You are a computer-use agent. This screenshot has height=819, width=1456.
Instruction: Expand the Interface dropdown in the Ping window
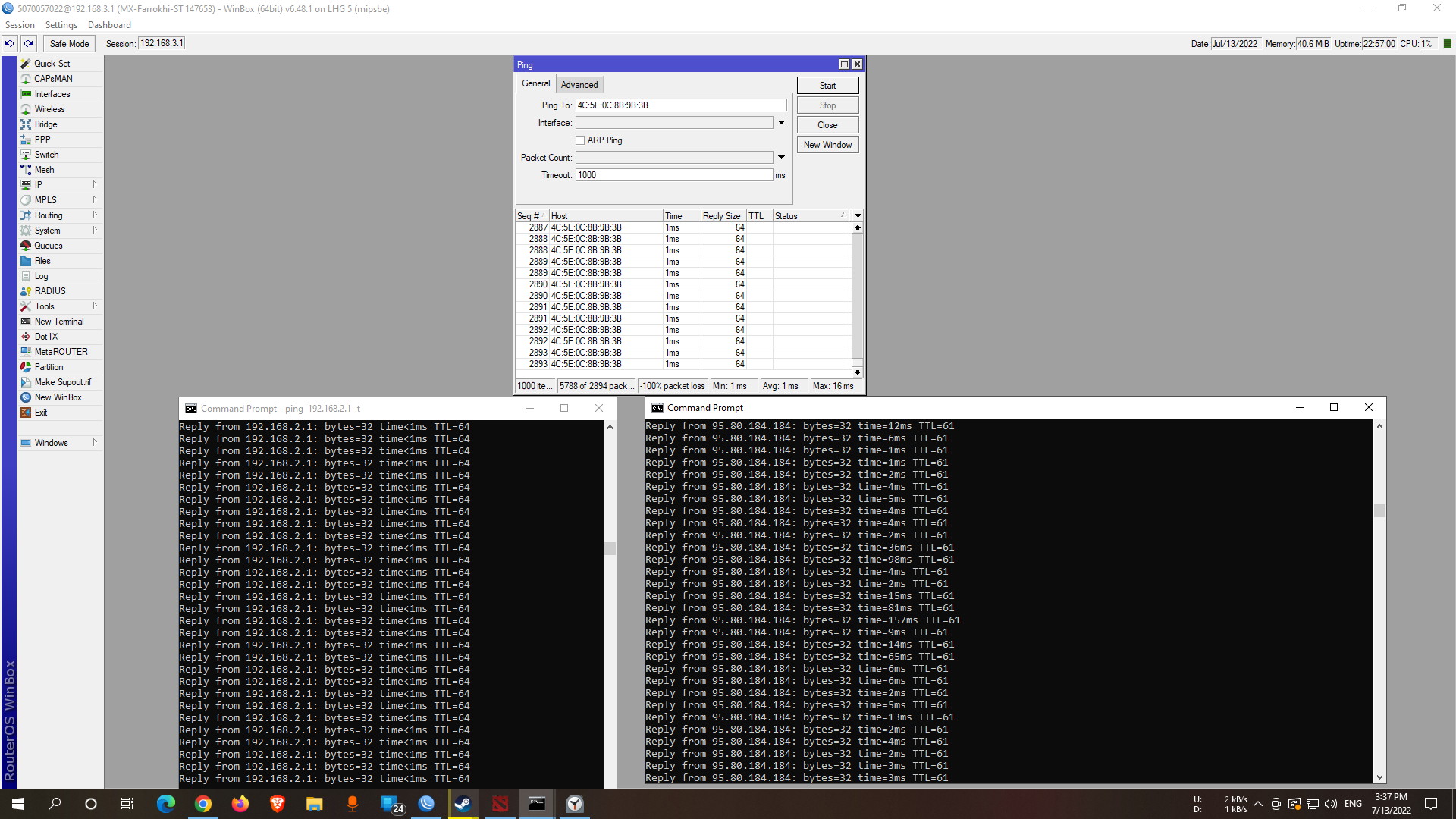781,122
